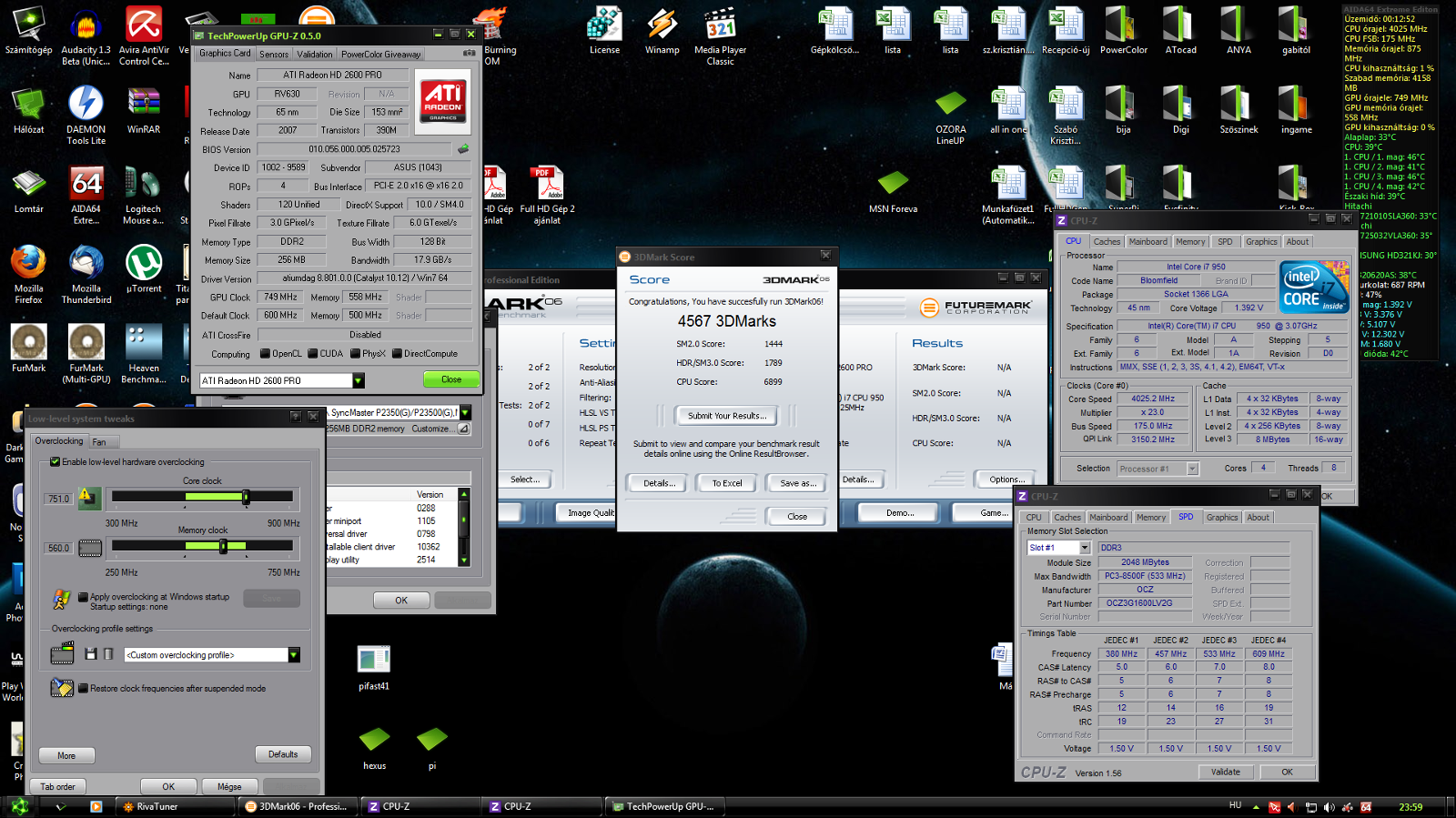
Task: Click the core clock value field 751.0
Action: (x=58, y=499)
